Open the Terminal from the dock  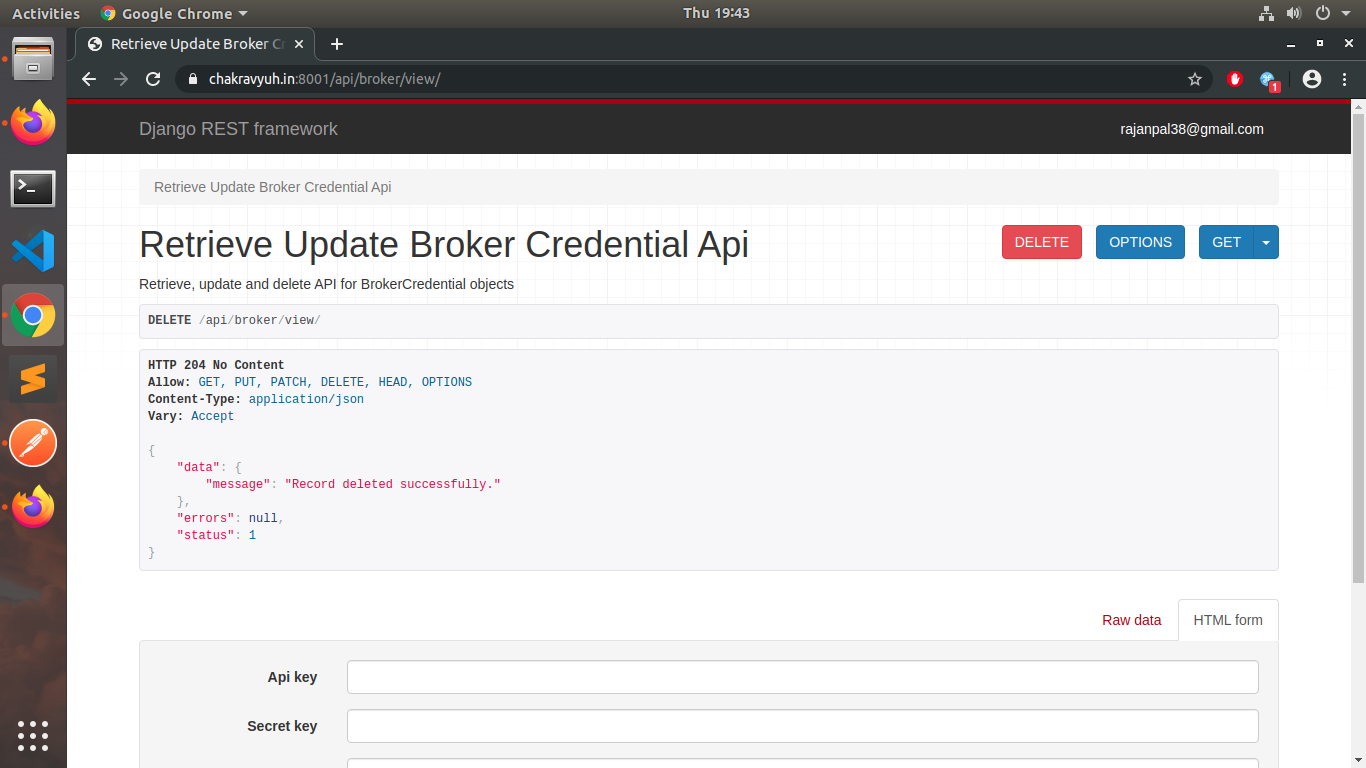coord(33,188)
